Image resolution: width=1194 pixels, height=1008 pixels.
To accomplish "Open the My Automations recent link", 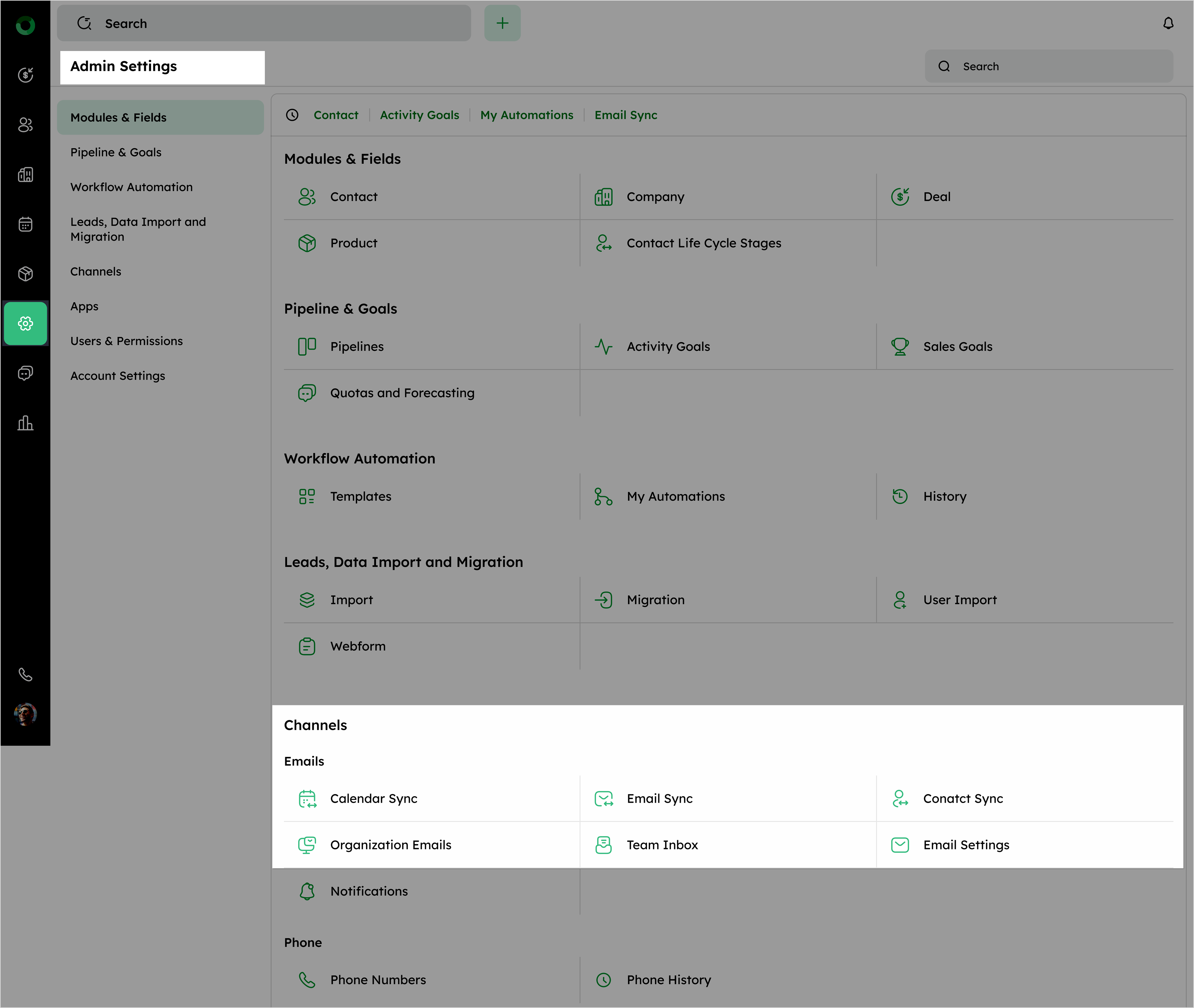I will click(526, 115).
